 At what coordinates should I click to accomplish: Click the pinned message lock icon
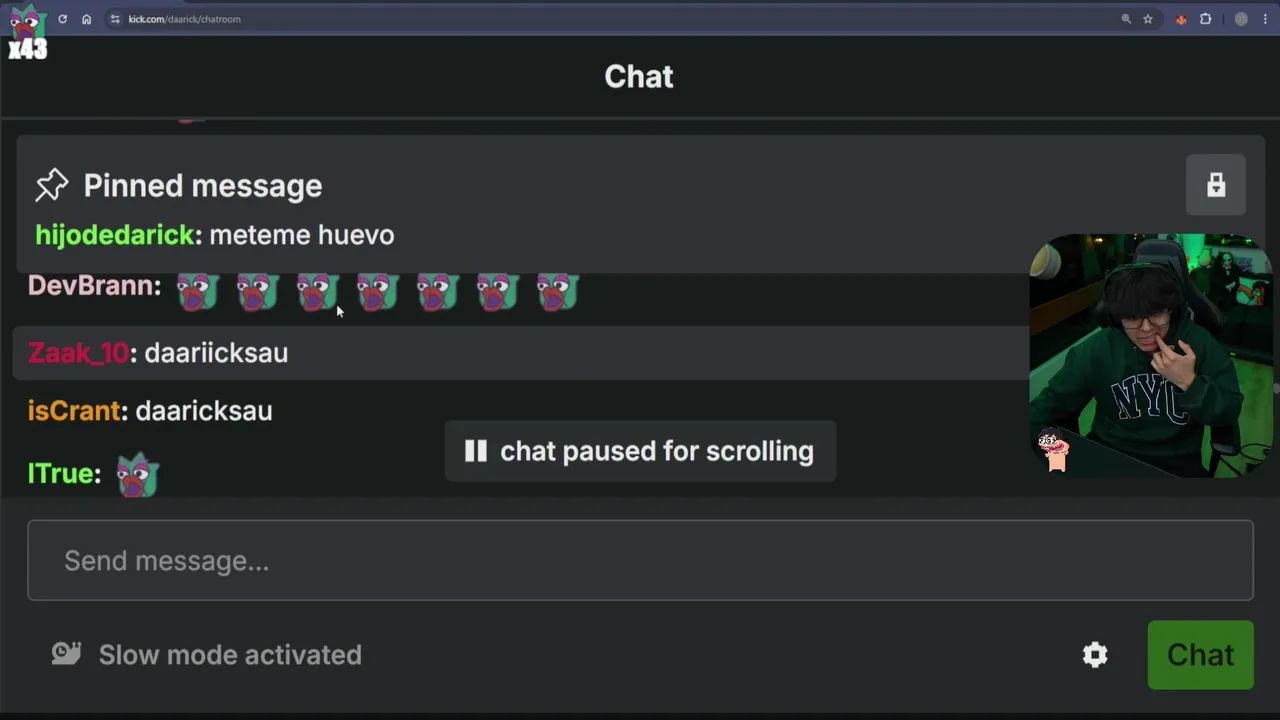[1215, 185]
